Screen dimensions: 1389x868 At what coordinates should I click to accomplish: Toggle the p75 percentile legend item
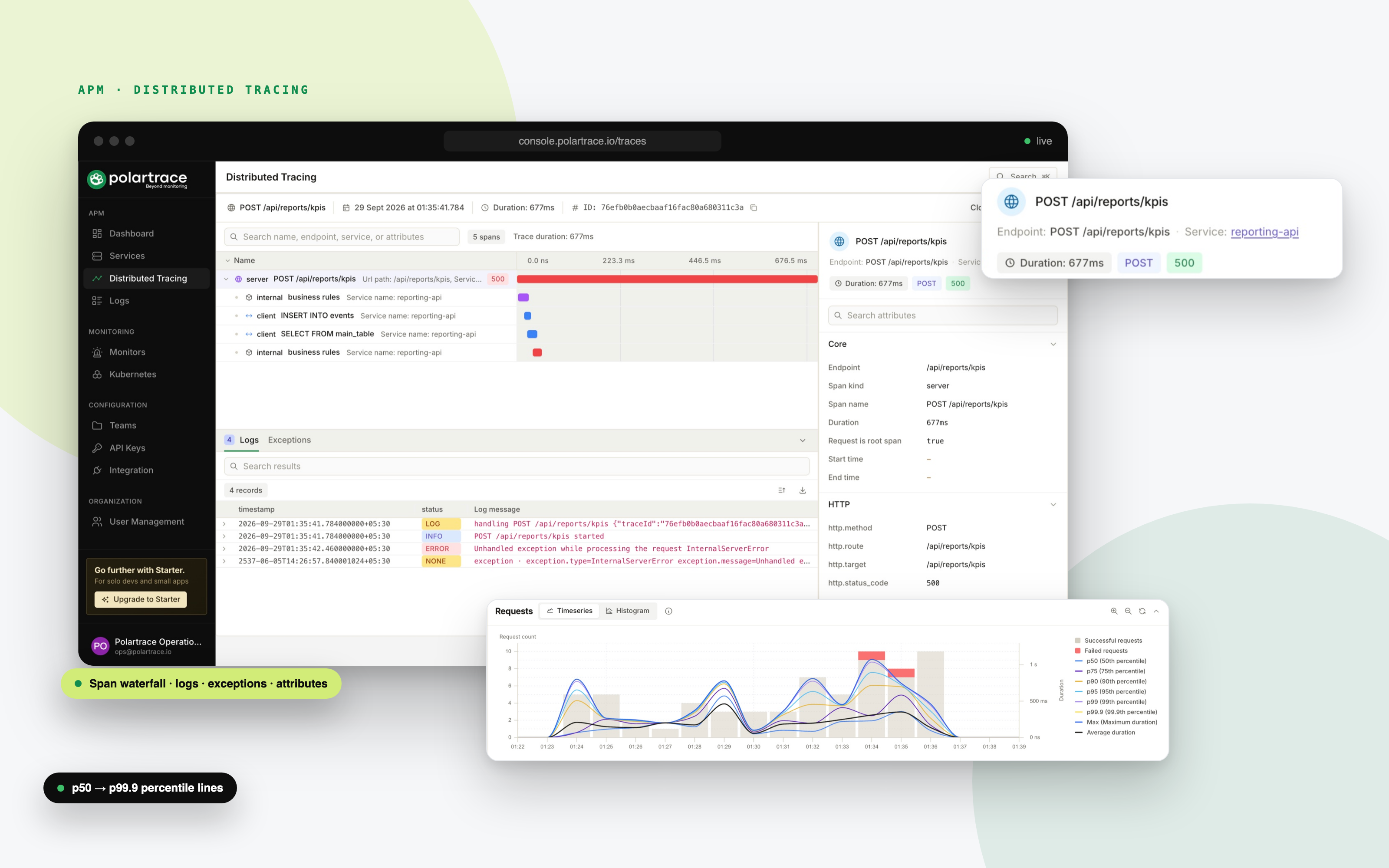[1110, 672]
